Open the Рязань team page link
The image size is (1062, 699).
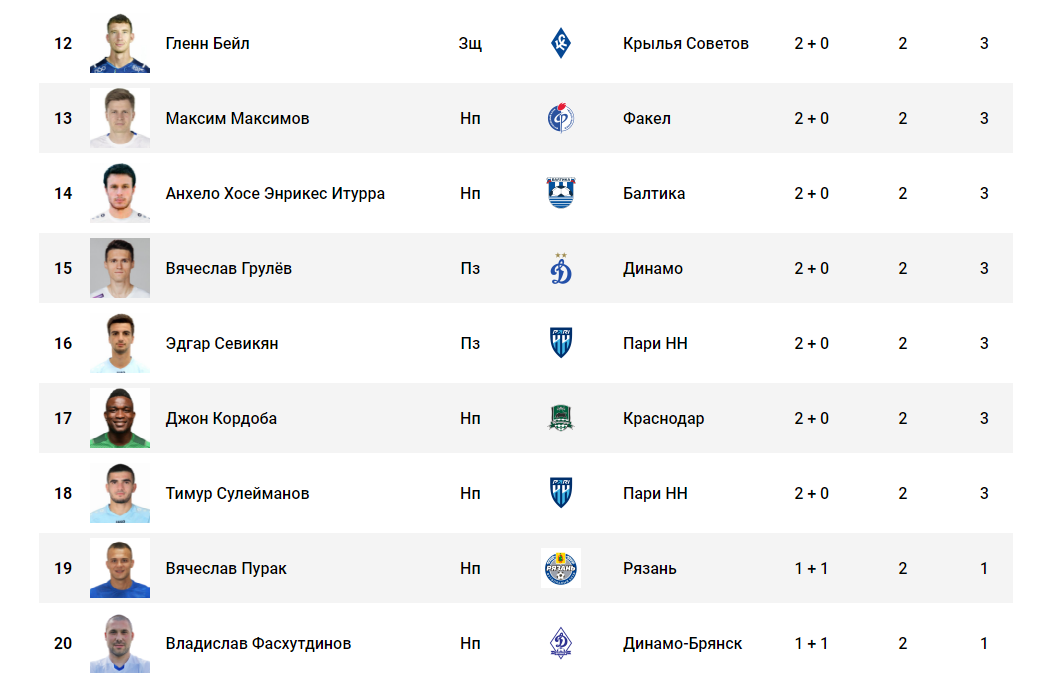click(x=650, y=568)
